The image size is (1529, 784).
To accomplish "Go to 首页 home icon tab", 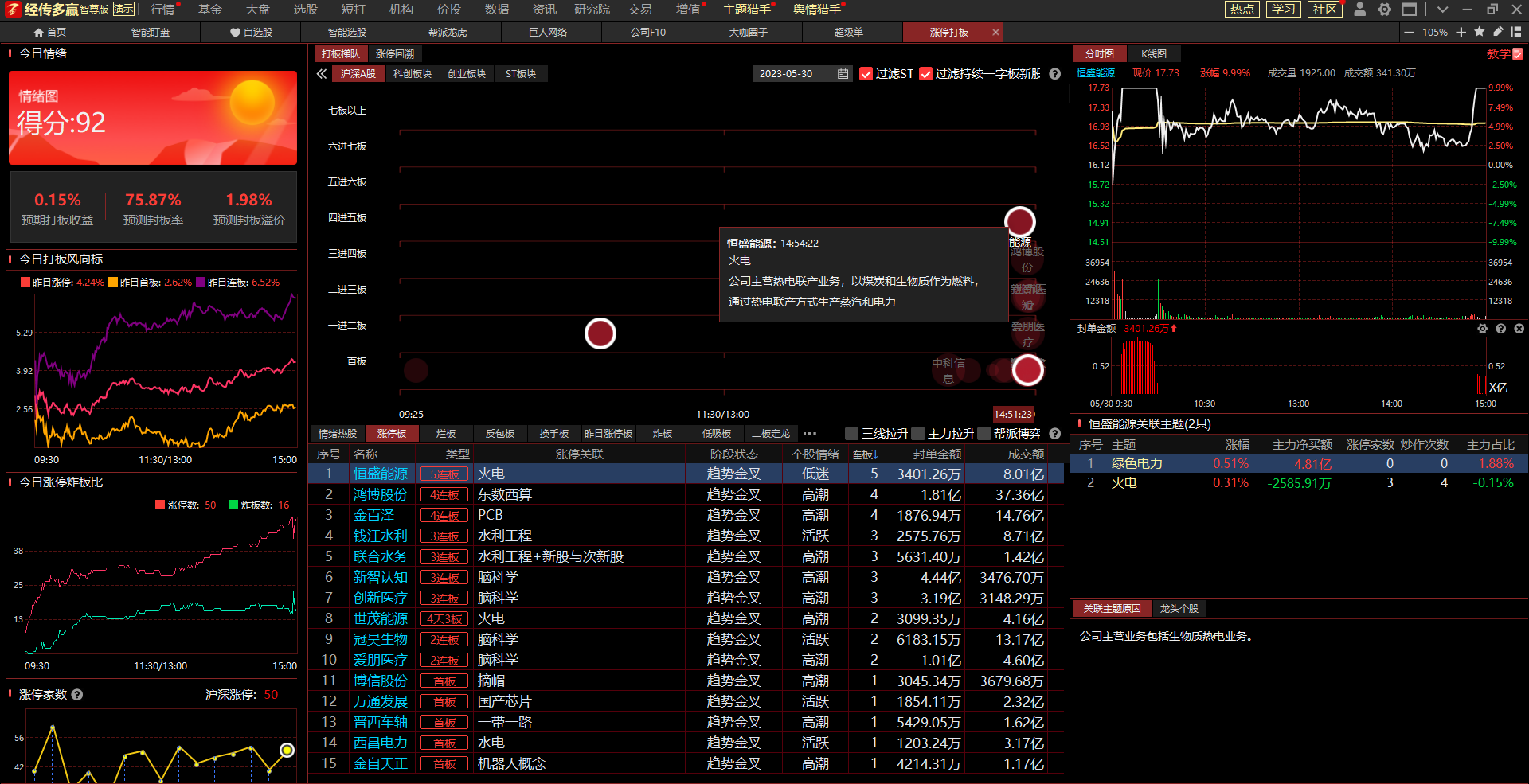I will [50, 33].
